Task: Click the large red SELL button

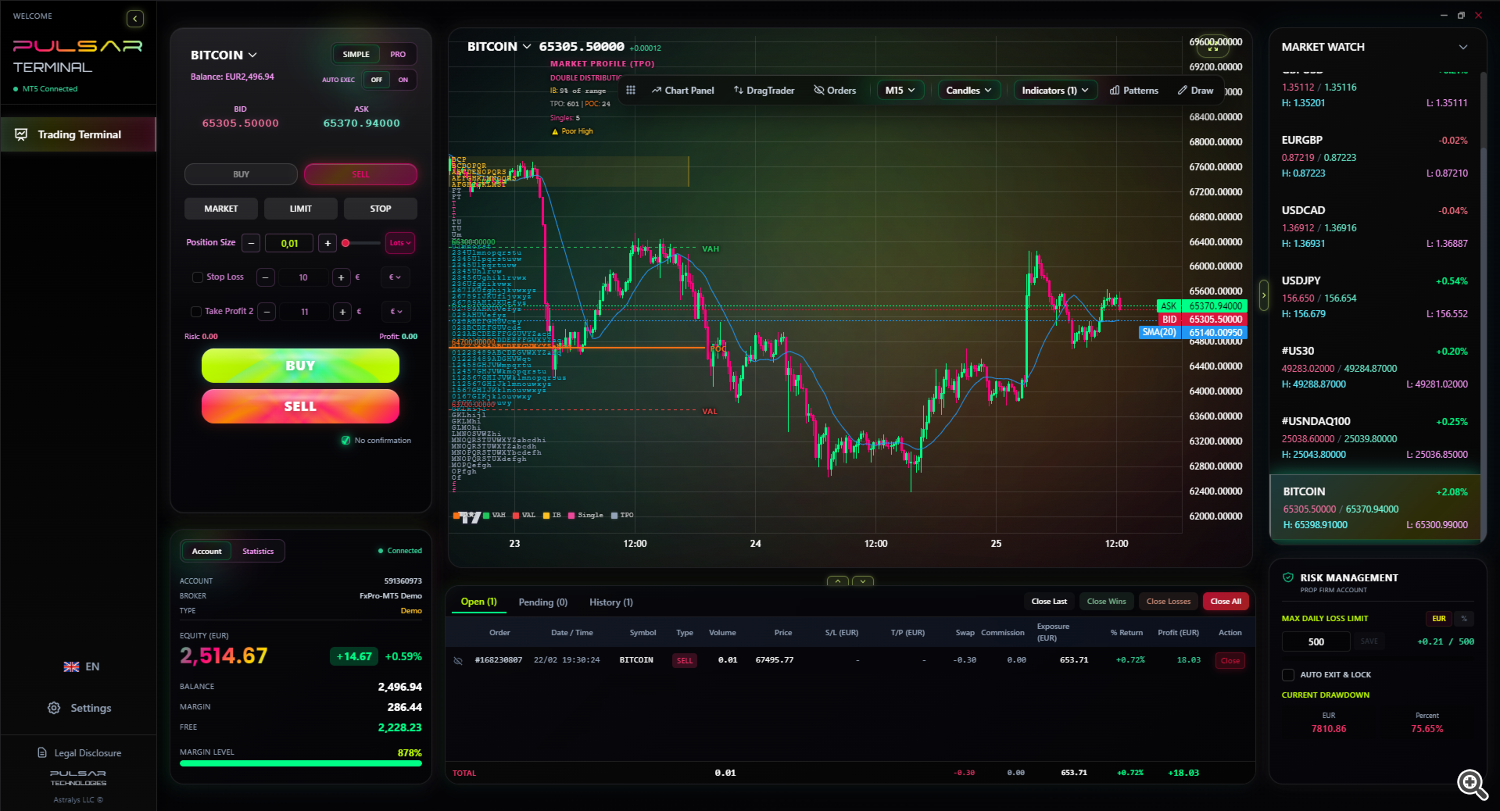Action: (300, 406)
